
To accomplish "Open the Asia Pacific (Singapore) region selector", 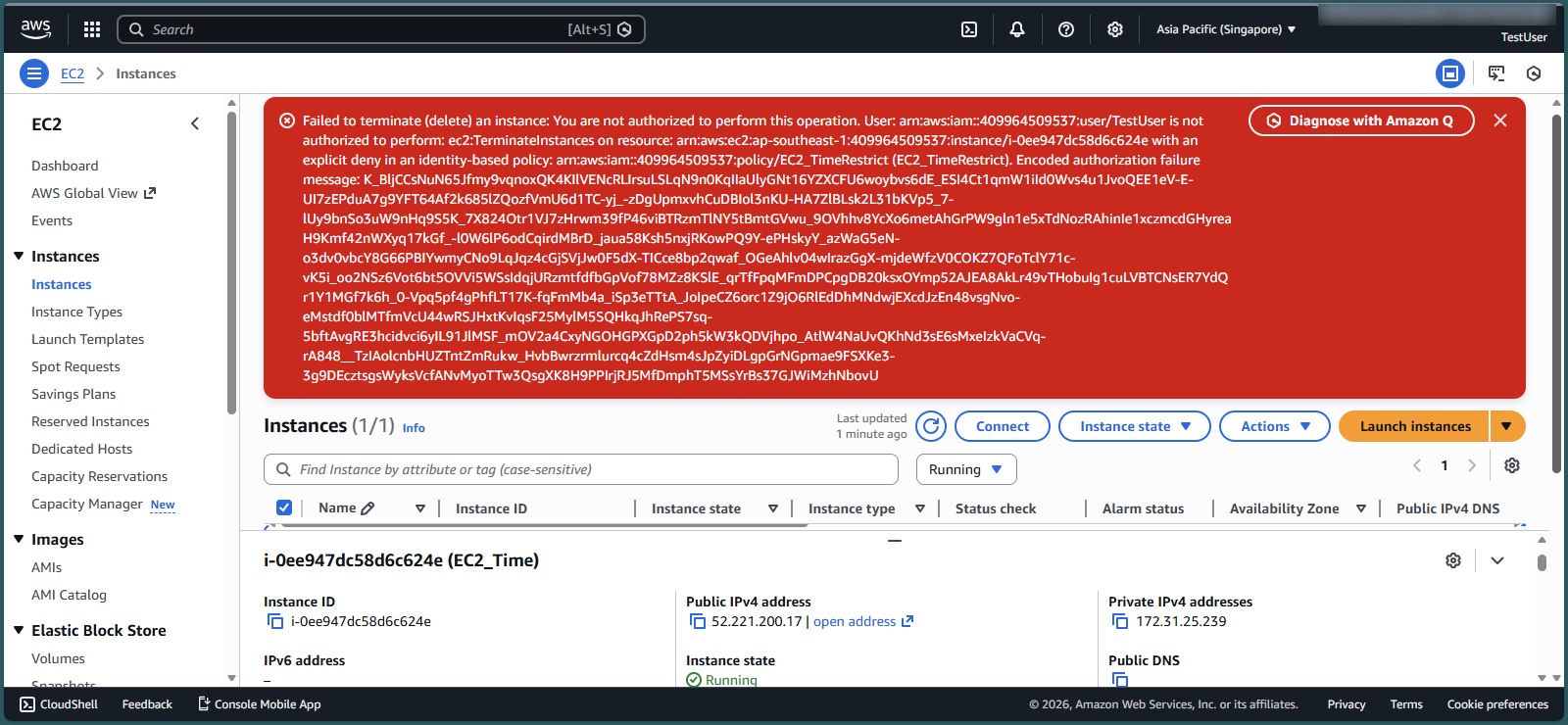I will click(1226, 29).
